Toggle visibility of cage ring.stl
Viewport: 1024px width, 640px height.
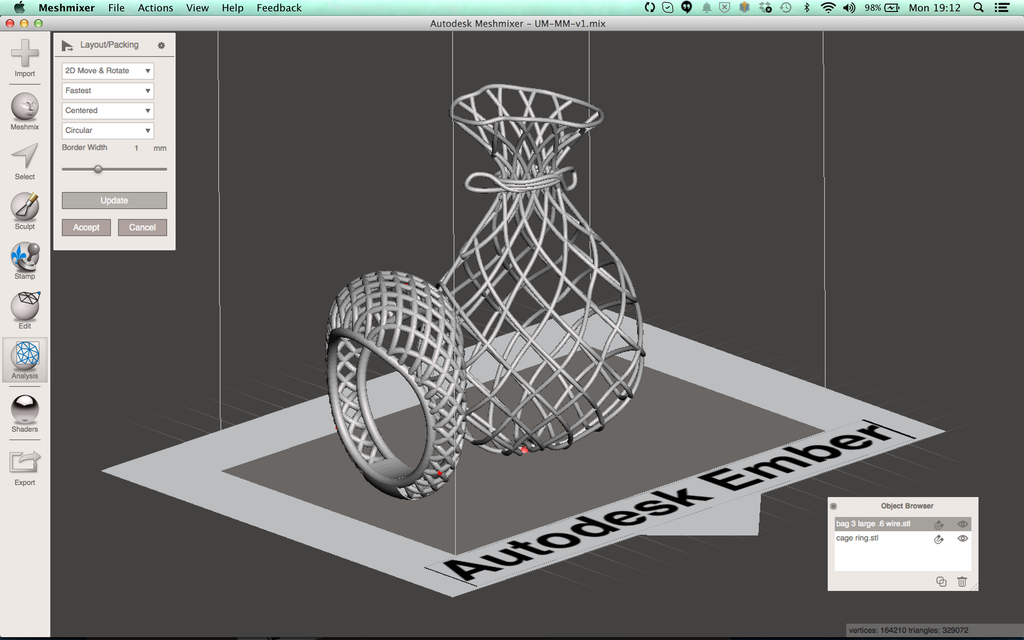[x=962, y=539]
